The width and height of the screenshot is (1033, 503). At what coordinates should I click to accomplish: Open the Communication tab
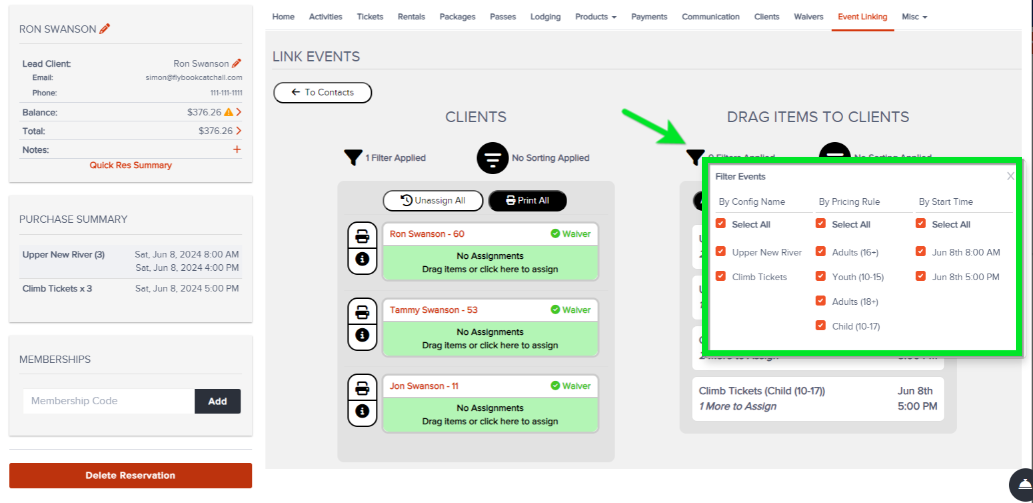click(x=711, y=16)
